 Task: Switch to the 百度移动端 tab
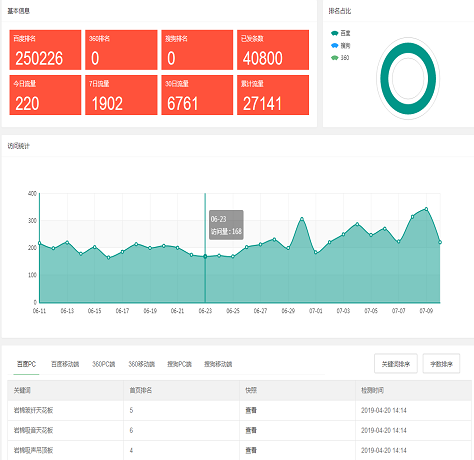click(65, 364)
